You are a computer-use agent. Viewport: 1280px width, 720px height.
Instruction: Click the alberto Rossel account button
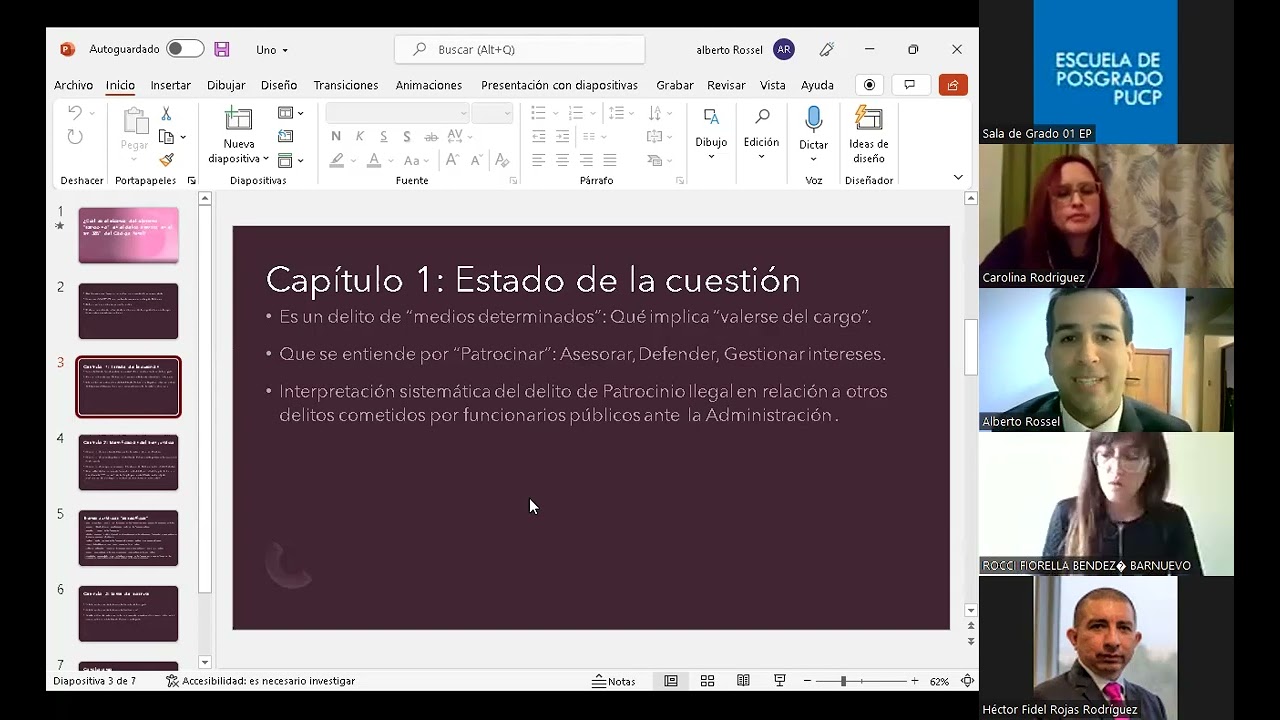tap(745, 49)
